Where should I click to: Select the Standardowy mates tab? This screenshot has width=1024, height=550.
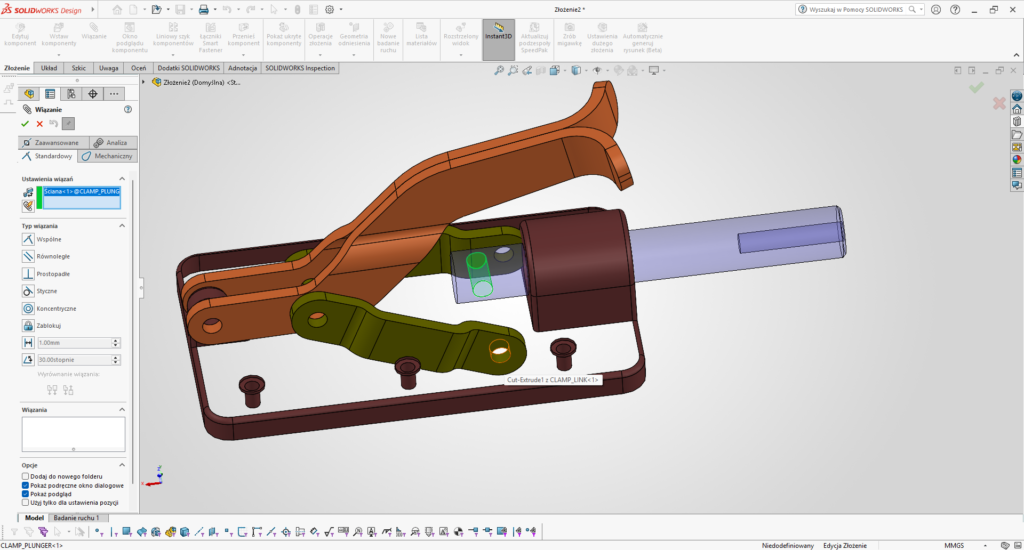tap(48, 156)
